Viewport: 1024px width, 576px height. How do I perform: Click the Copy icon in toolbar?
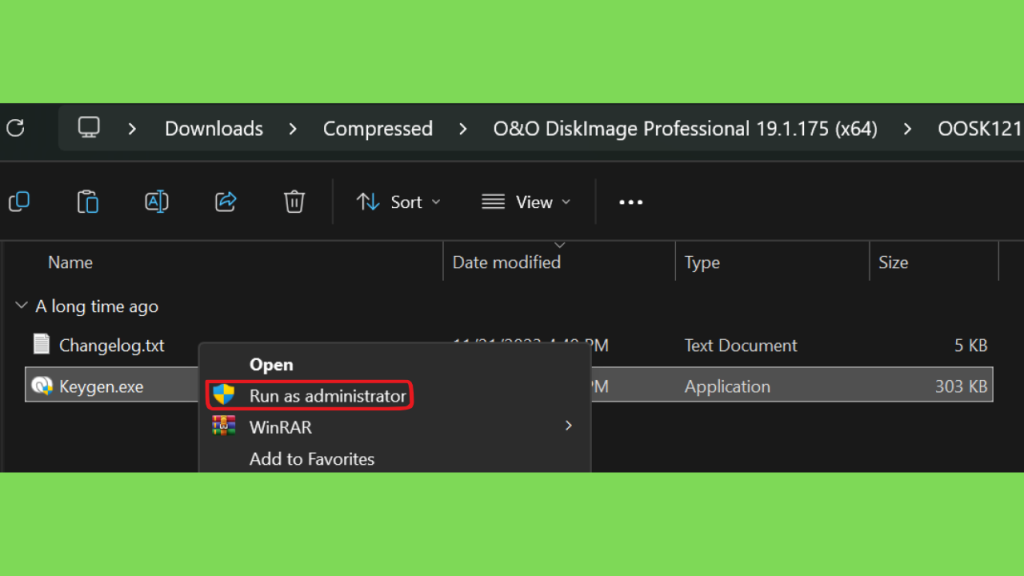pyautogui.click(x=20, y=202)
